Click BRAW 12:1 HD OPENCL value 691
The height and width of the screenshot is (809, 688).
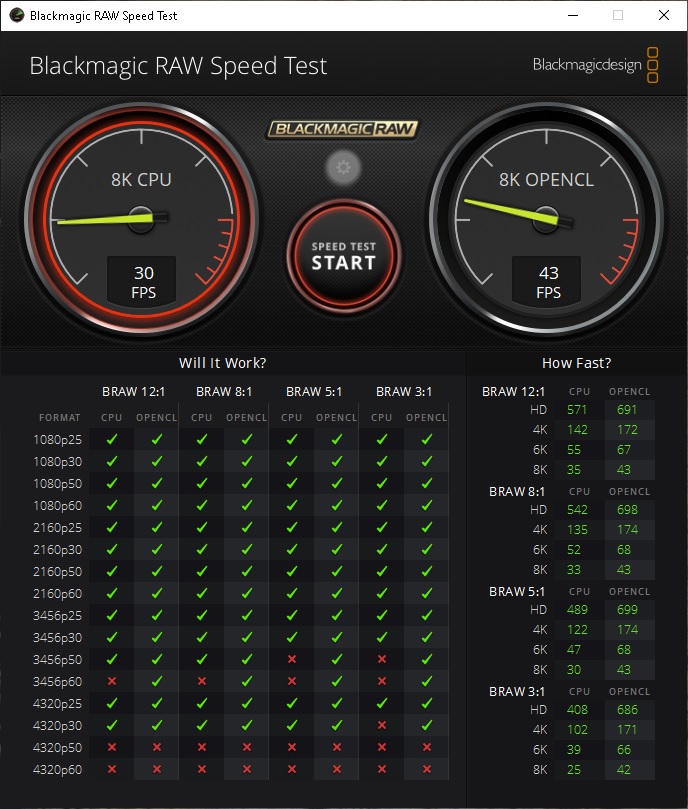click(627, 410)
